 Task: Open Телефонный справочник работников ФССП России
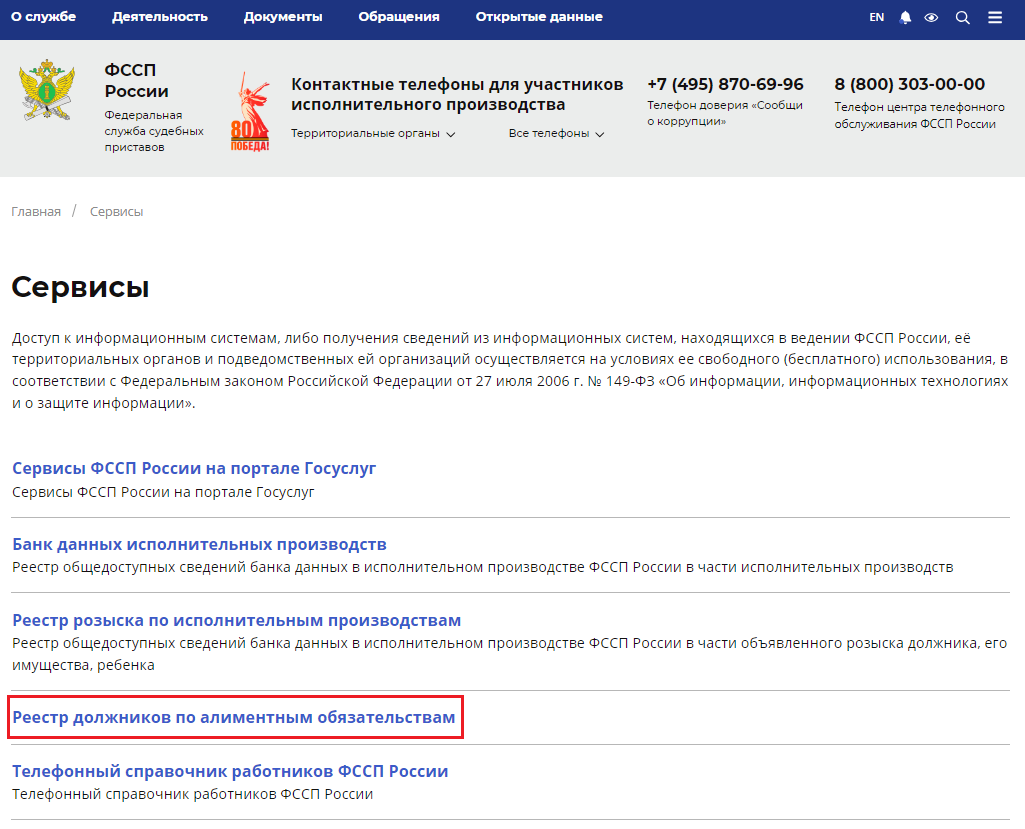pos(230,771)
